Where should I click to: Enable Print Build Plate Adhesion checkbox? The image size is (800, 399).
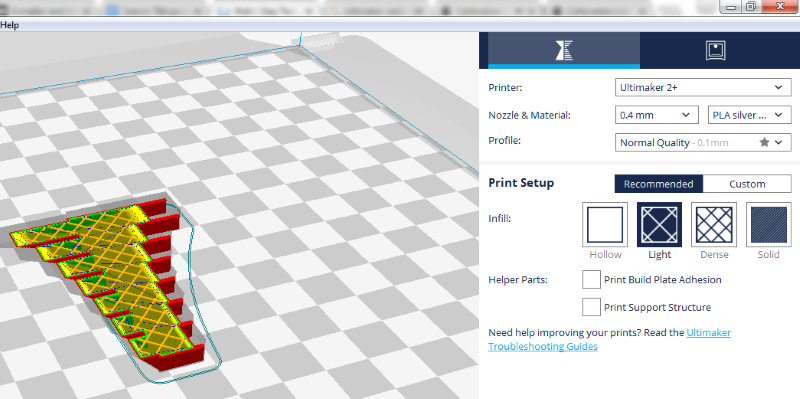(x=591, y=280)
